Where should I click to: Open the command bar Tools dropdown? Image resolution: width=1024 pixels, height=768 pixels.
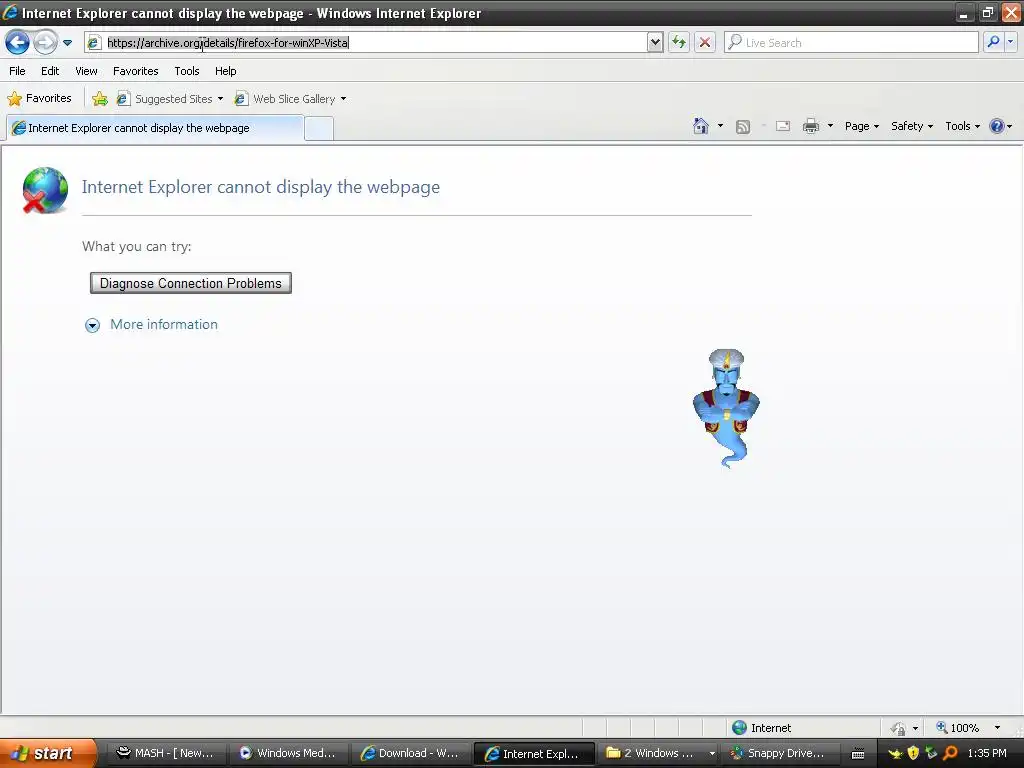[962, 126]
